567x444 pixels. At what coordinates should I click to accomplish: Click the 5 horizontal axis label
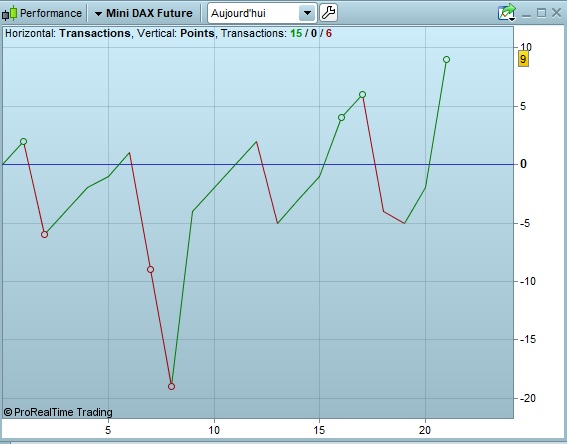(x=108, y=430)
